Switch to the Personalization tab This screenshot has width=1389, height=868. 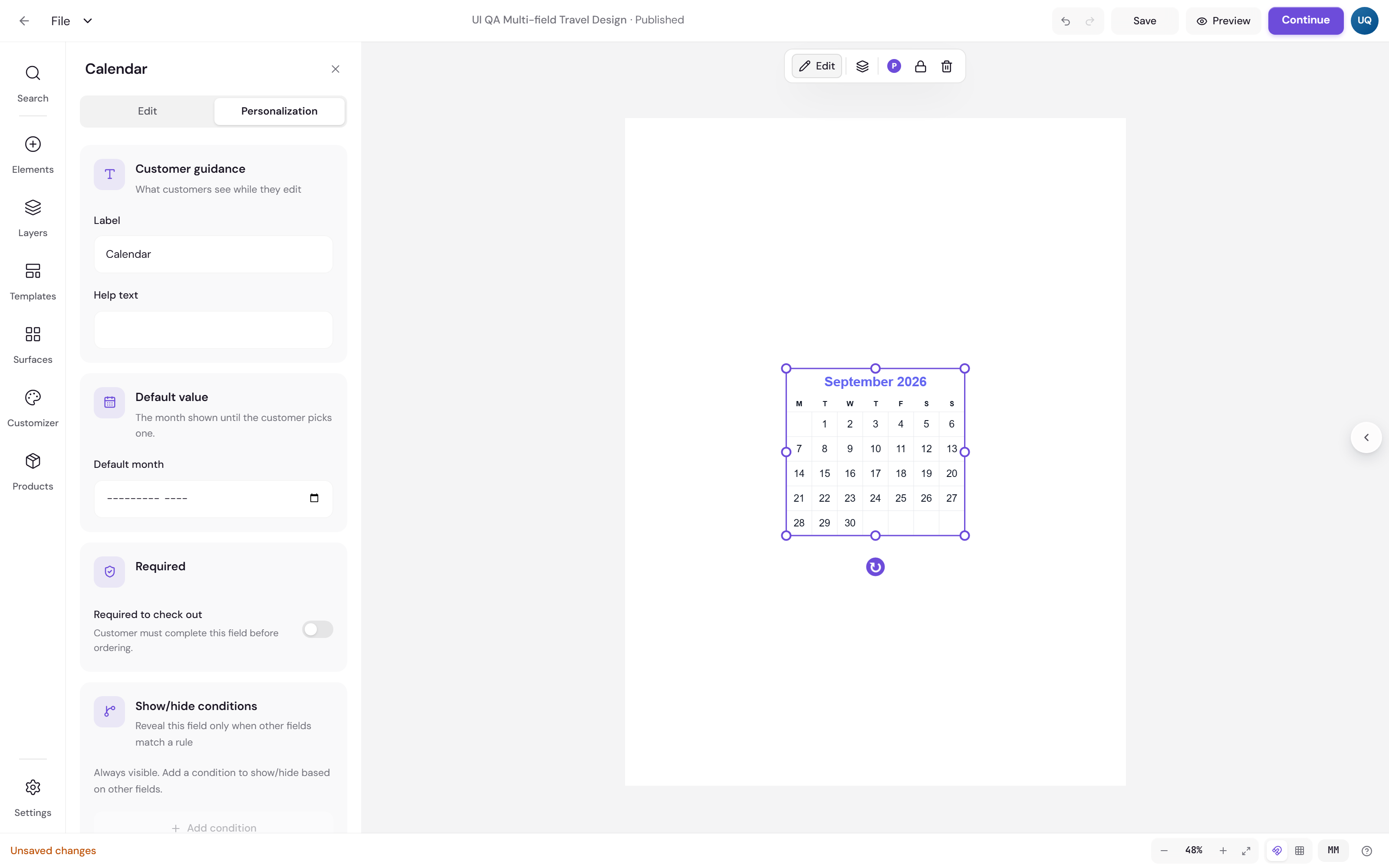tap(279, 112)
